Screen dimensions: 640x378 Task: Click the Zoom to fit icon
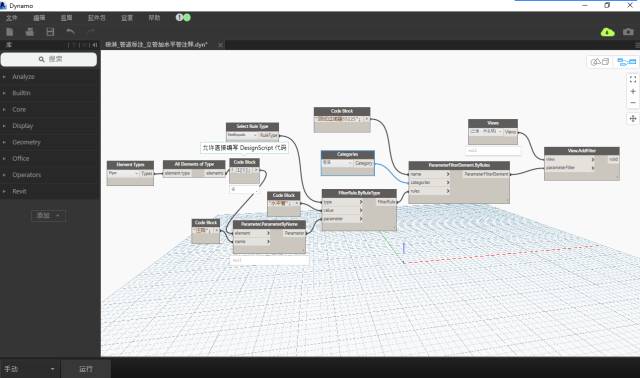633,79
